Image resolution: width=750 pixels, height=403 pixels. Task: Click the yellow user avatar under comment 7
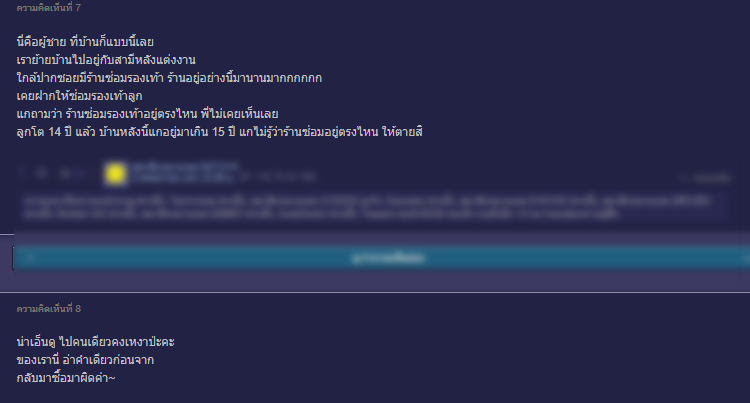pos(116,174)
